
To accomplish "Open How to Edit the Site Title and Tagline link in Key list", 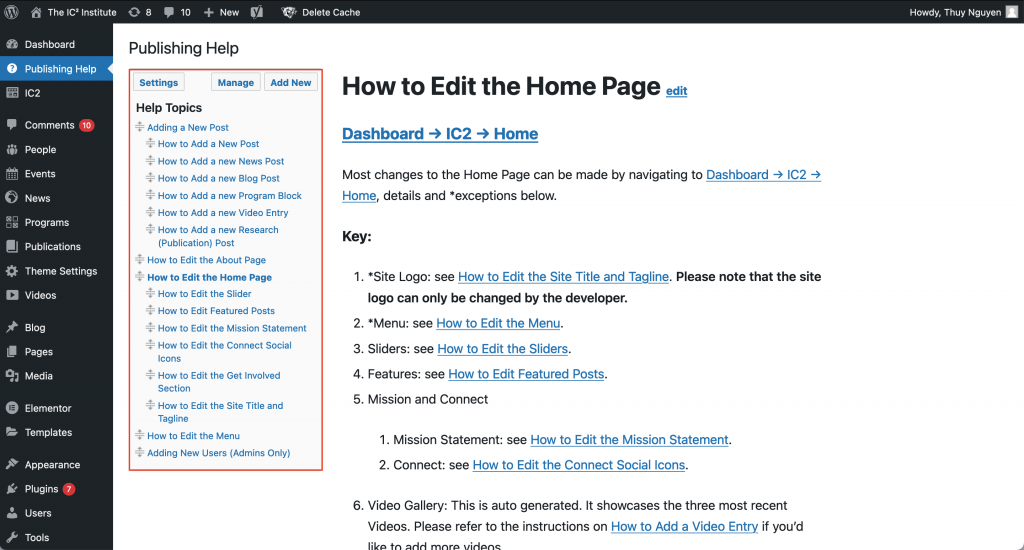I will click(564, 276).
